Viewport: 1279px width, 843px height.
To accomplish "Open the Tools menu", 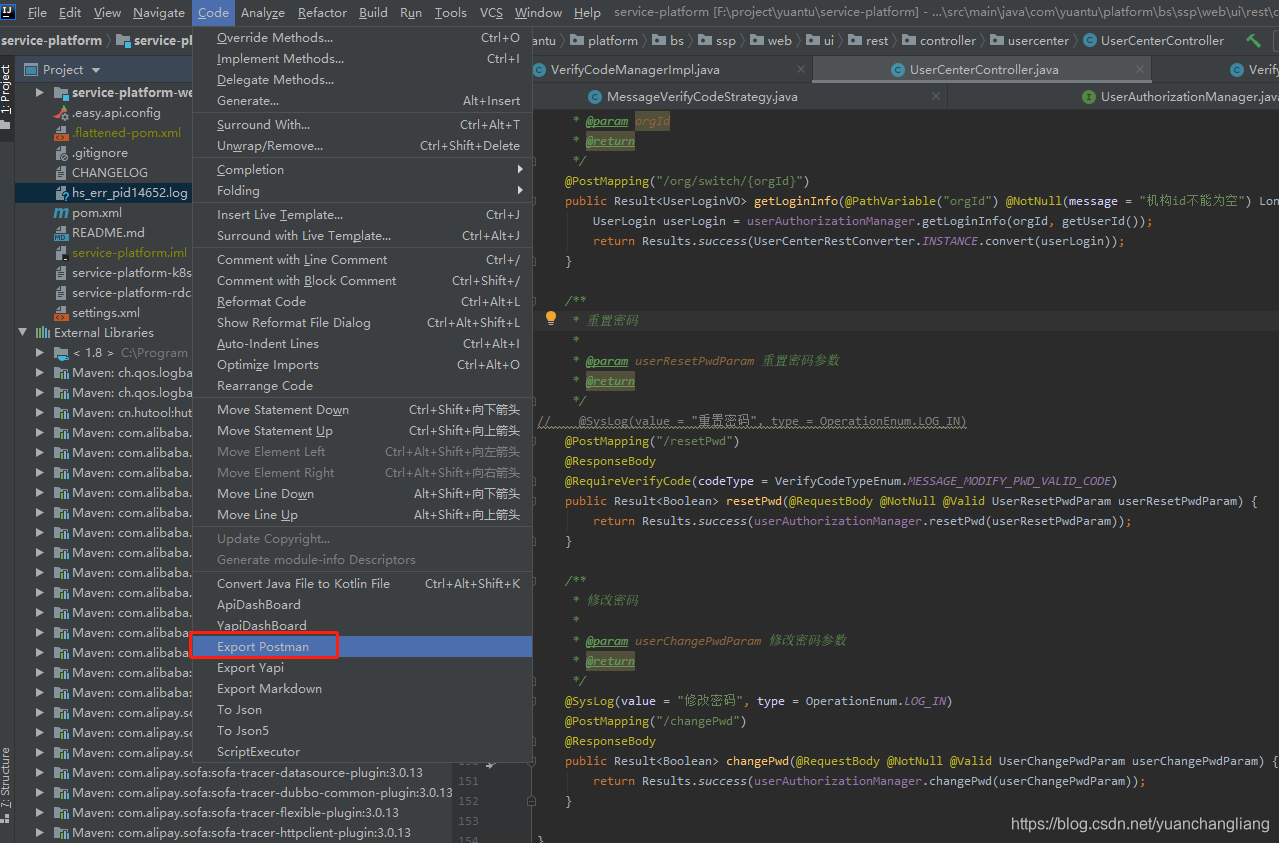I will 450,12.
